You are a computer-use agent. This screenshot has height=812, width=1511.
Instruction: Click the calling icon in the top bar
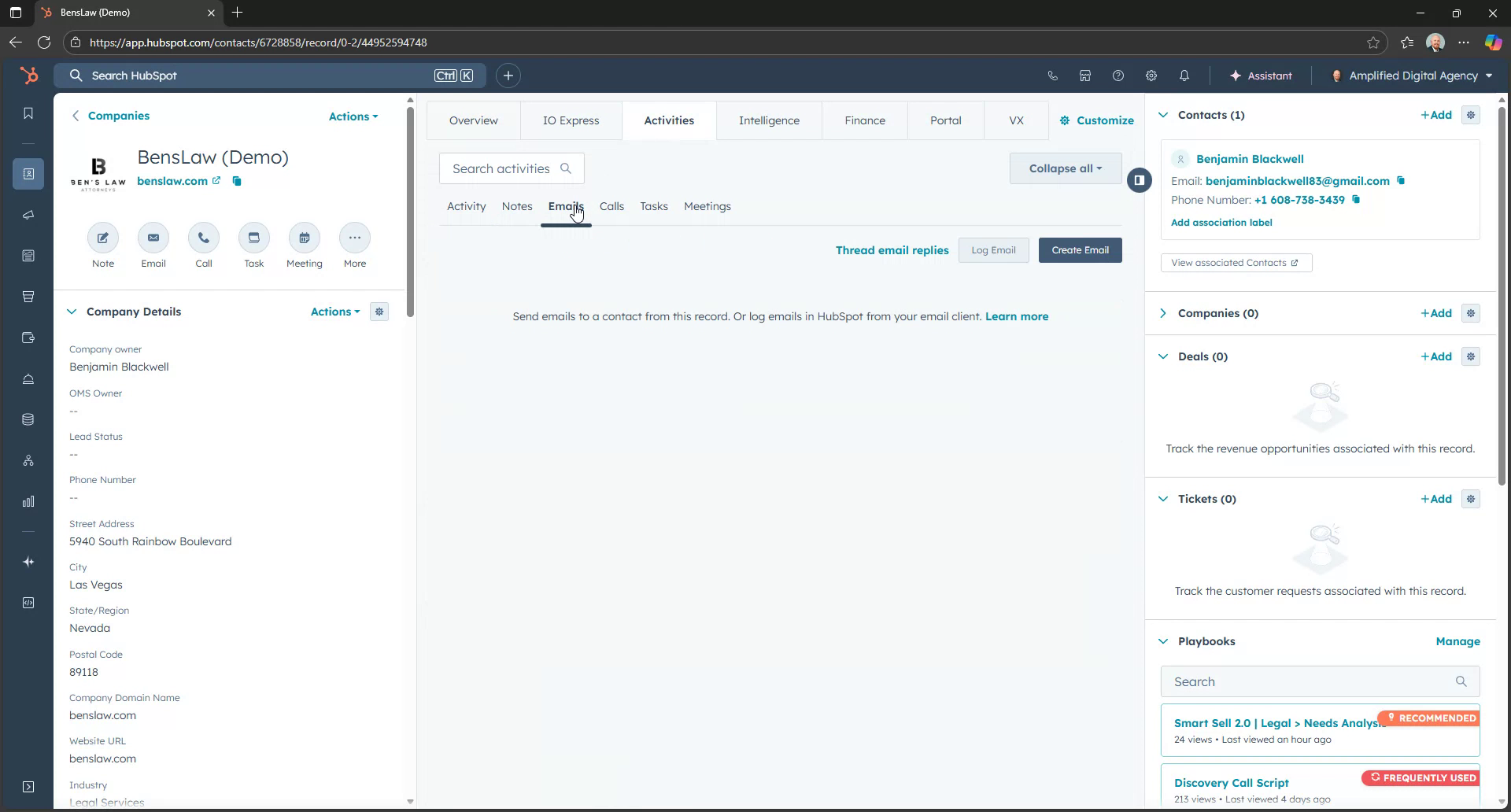[x=1052, y=75]
